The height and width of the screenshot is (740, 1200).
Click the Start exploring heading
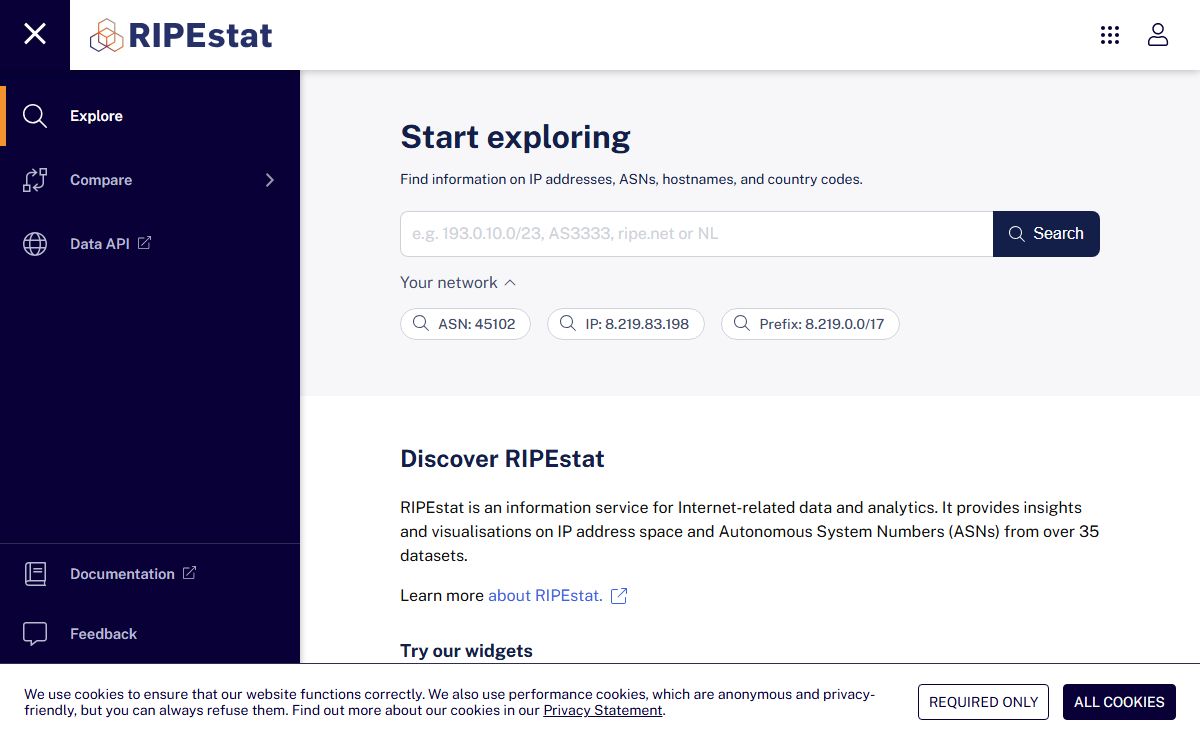[x=515, y=137]
